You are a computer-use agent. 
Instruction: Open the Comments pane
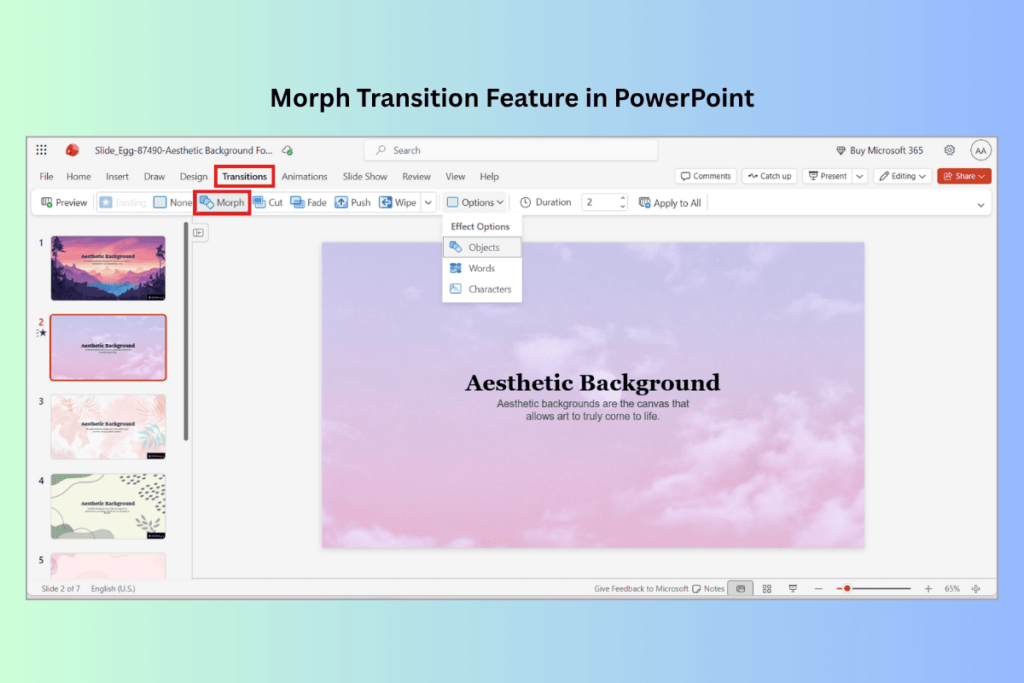(x=705, y=176)
